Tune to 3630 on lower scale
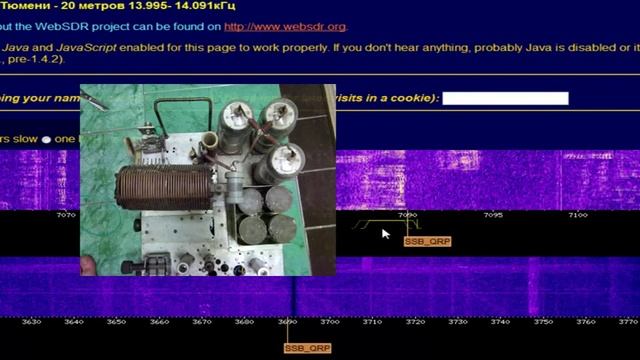The image size is (640, 360). point(31,322)
